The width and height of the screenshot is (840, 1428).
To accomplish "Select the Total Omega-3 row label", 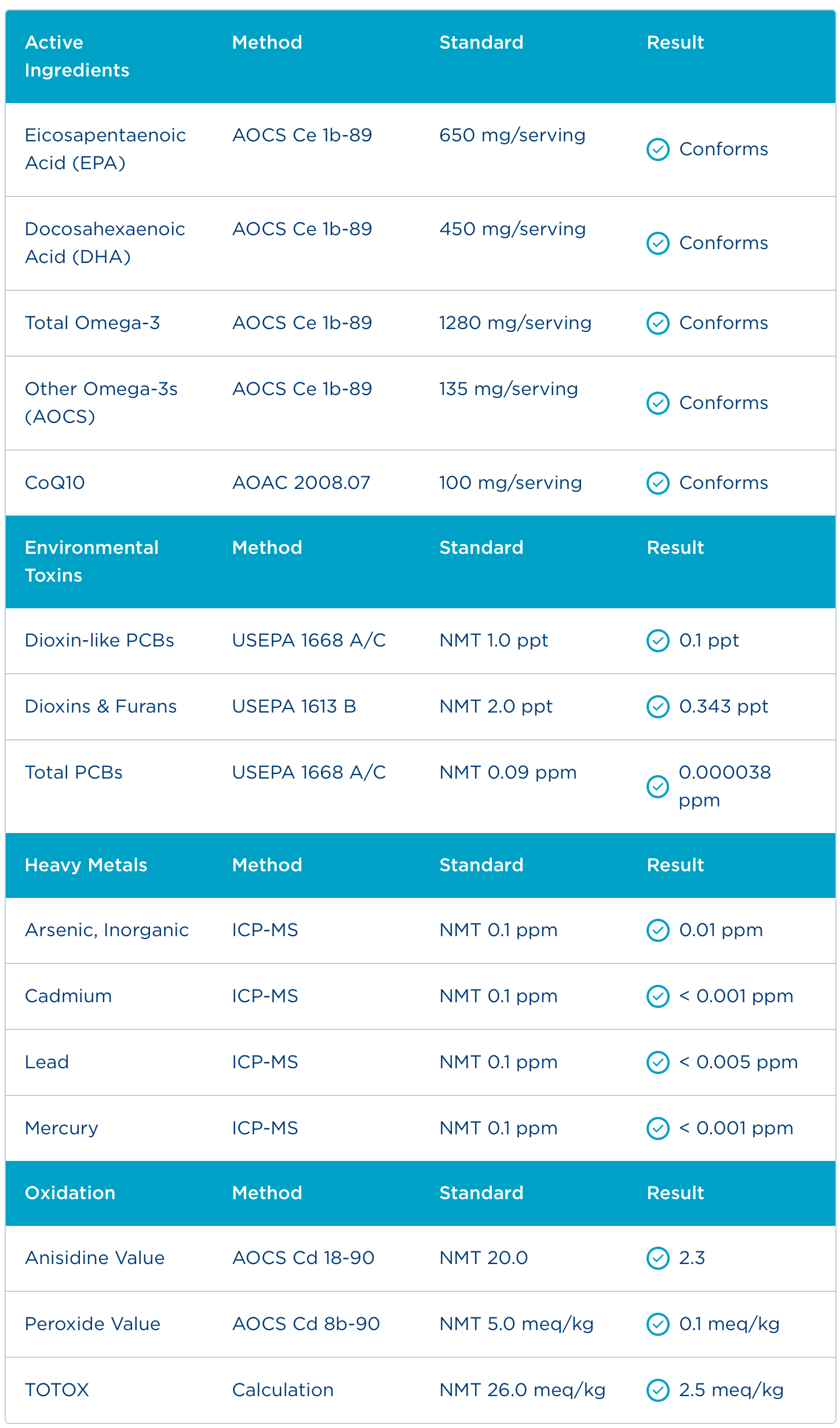I will tap(93, 323).
